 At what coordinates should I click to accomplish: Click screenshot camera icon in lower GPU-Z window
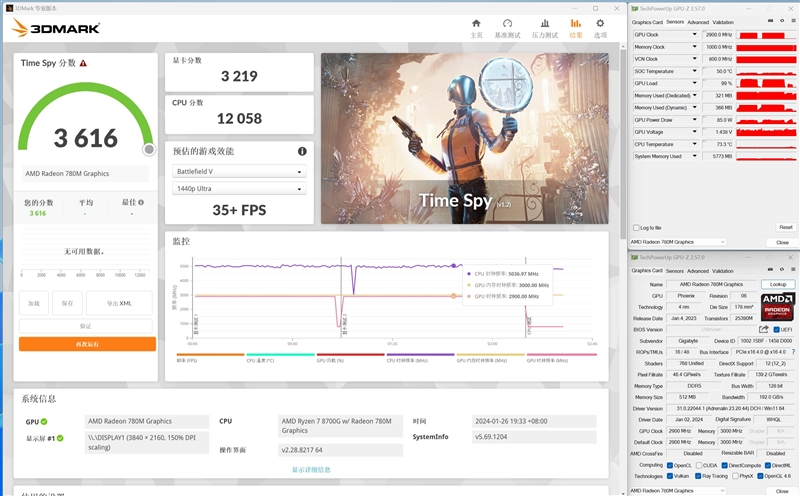770,269
